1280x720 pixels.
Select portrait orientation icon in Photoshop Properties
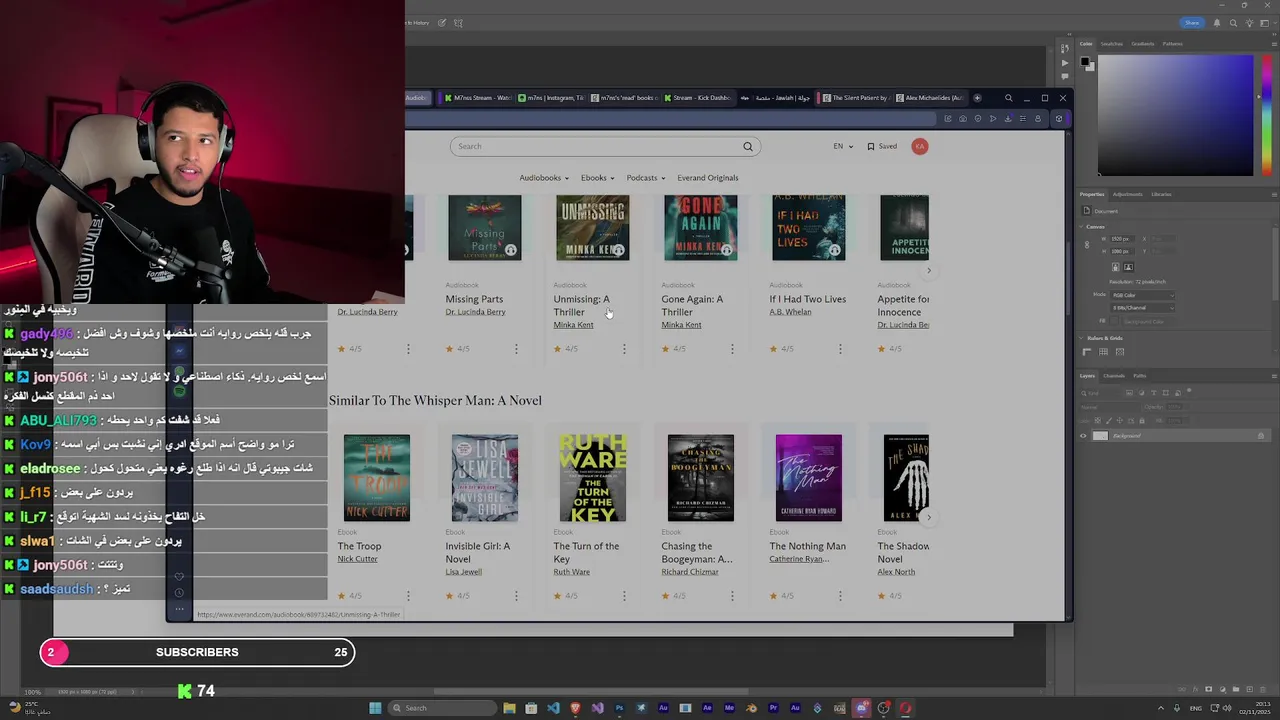[1116, 267]
